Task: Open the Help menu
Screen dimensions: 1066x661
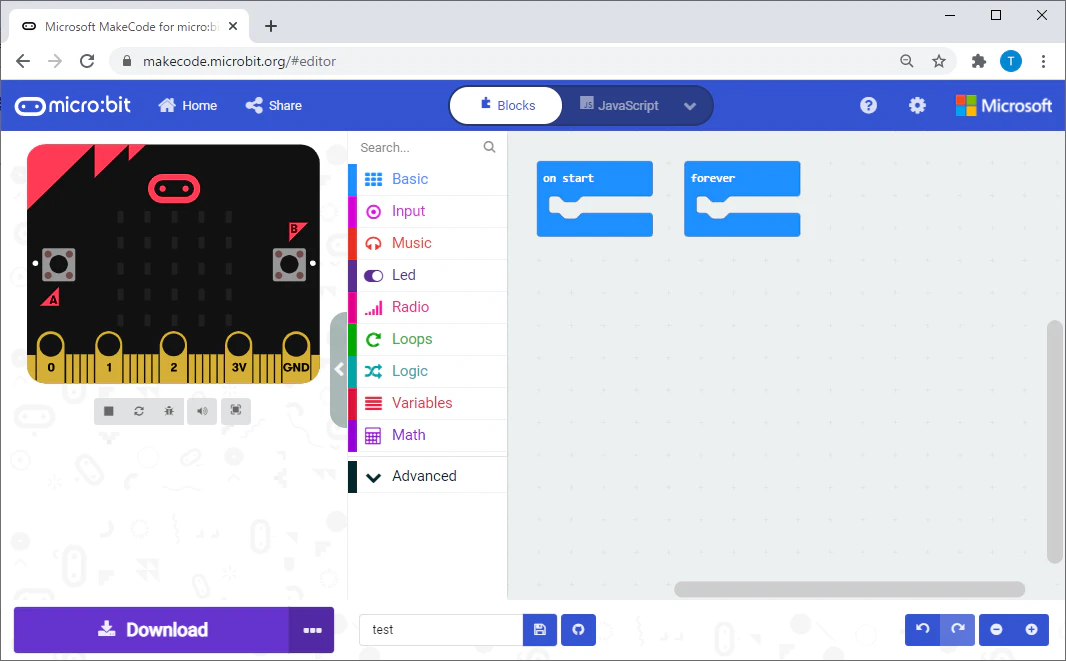Action: pos(868,105)
